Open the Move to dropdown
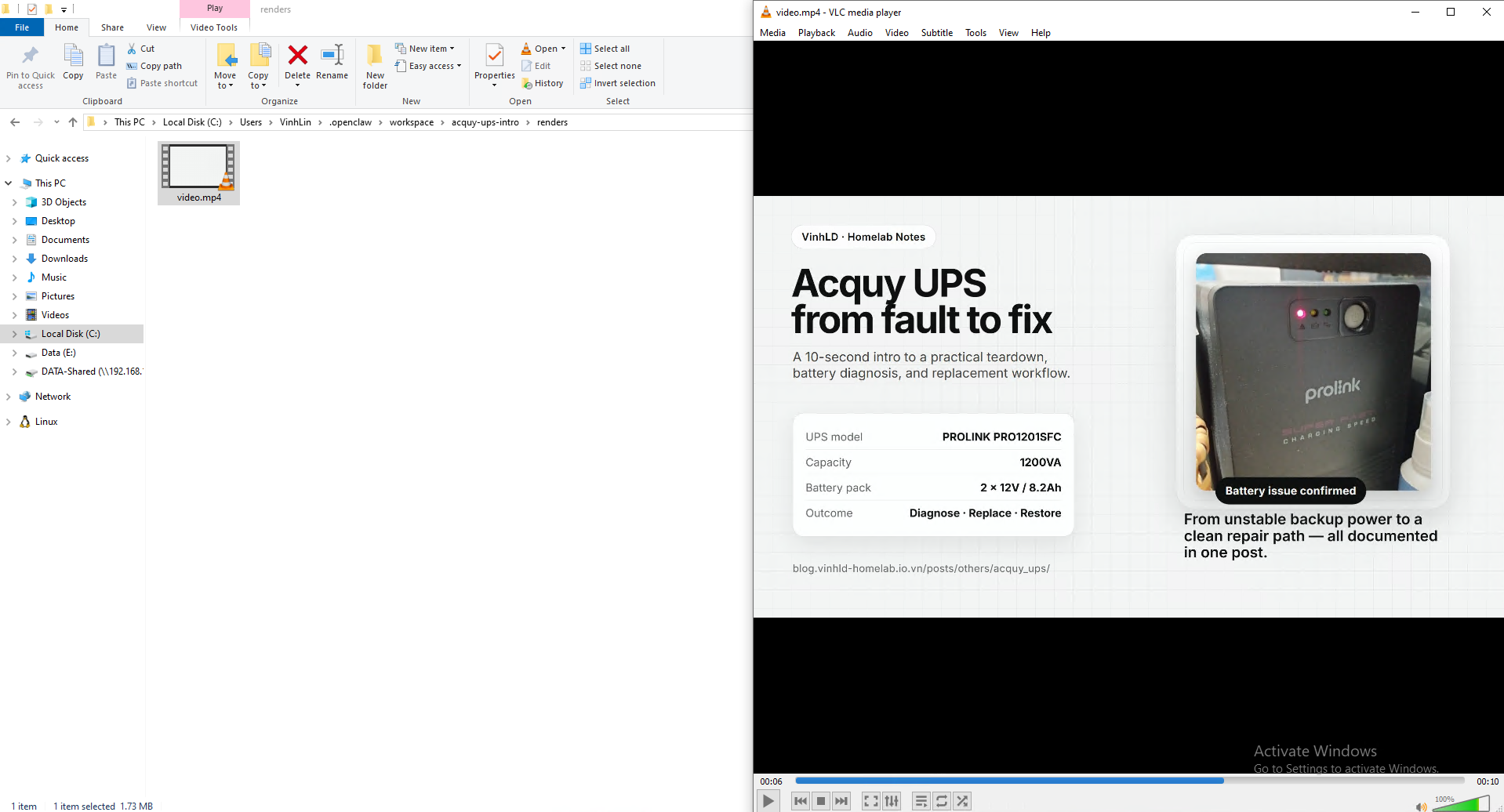This screenshot has height=812, width=1504. pyautogui.click(x=225, y=67)
